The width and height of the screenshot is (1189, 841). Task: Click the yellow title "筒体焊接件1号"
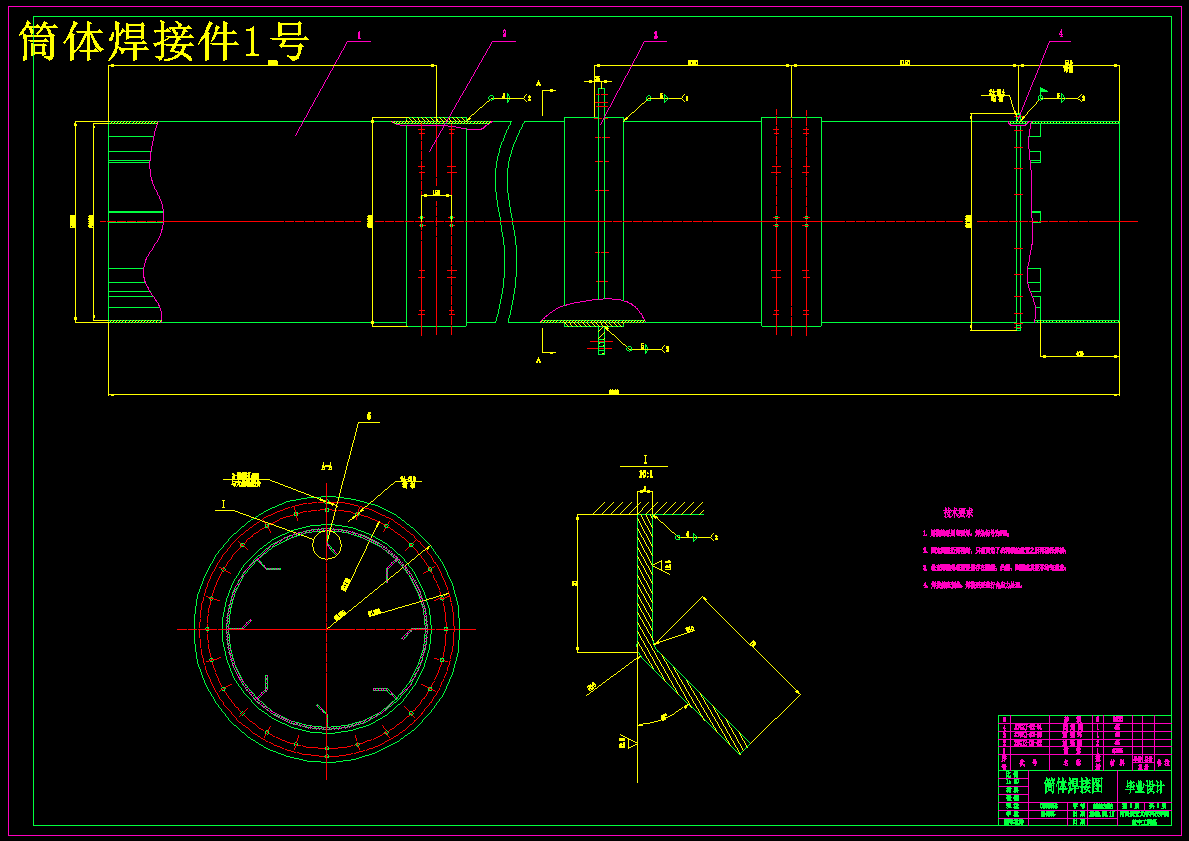164,41
